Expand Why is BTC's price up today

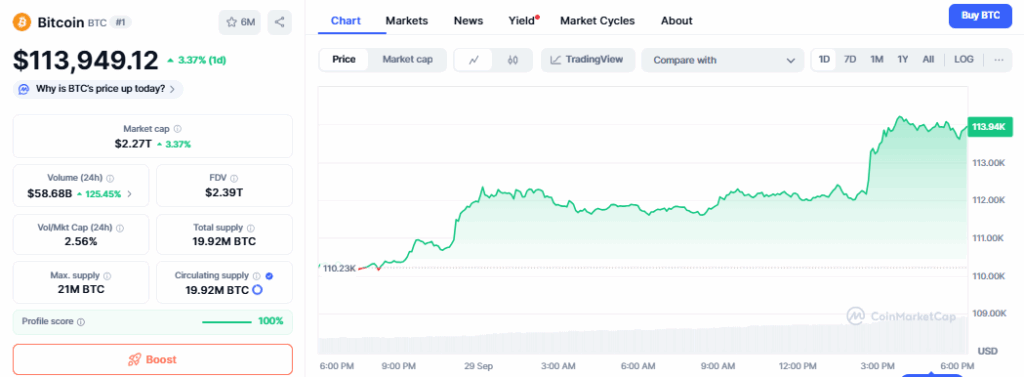[x=98, y=90]
